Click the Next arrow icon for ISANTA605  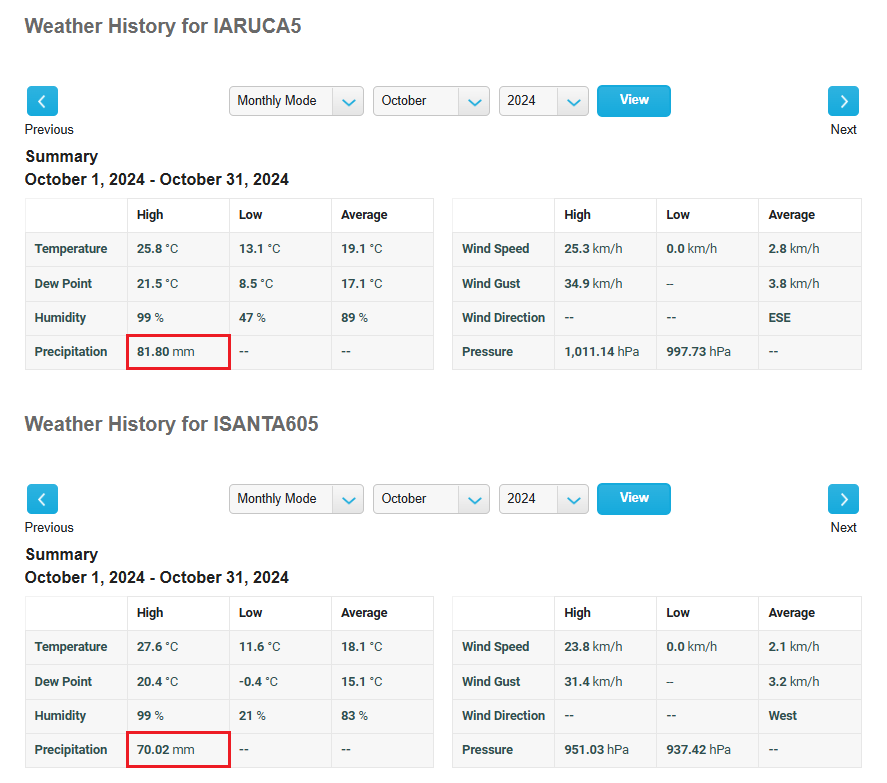[843, 499]
